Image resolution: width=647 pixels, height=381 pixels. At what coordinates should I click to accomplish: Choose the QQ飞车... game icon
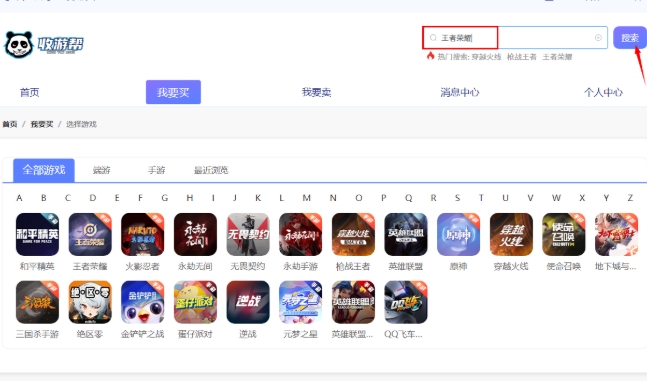[x=406, y=302]
